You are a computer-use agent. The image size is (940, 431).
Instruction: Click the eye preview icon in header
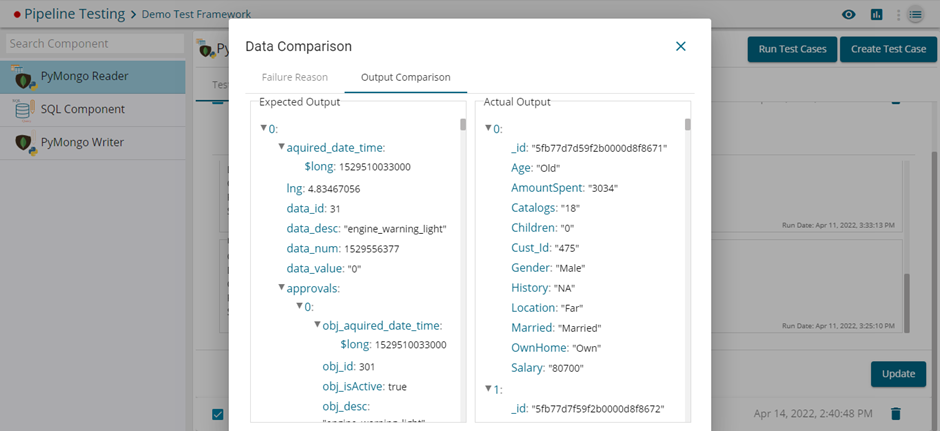pos(849,14)
